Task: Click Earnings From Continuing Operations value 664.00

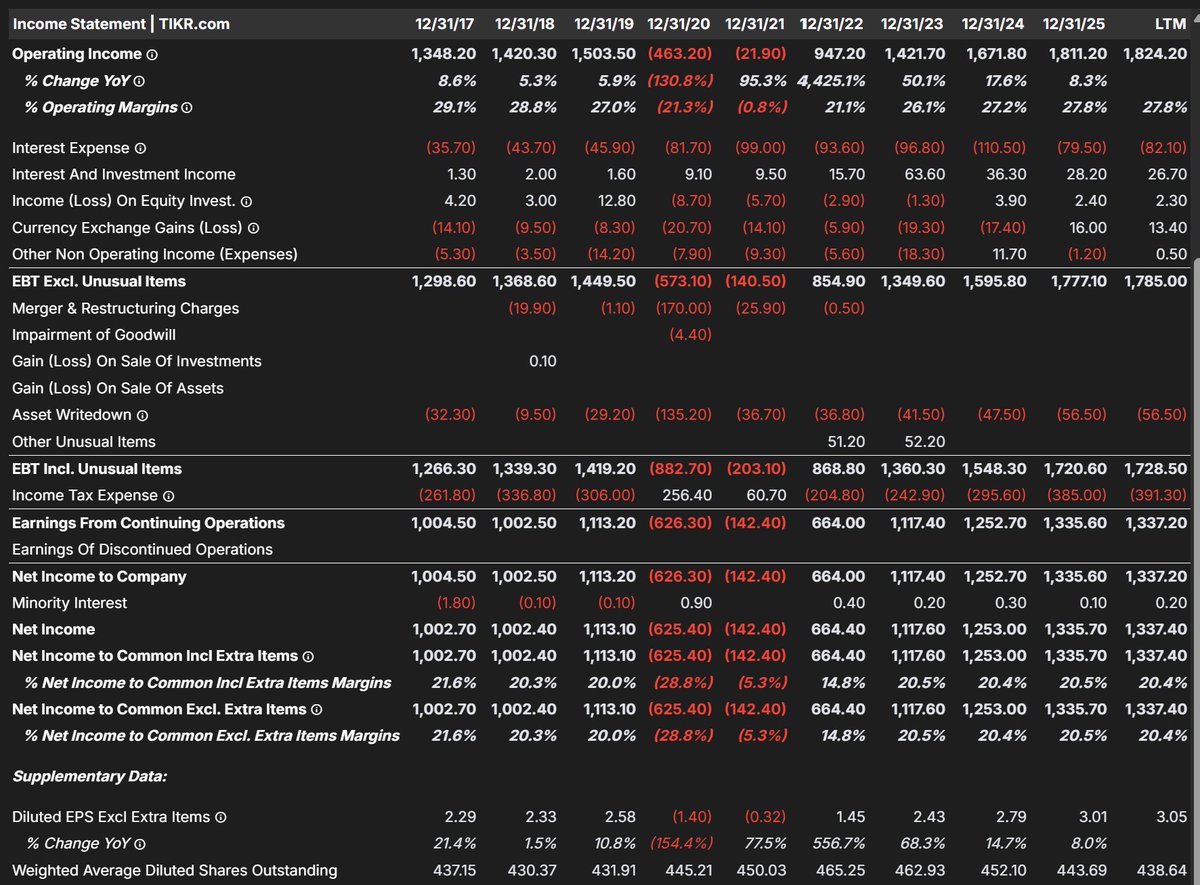Action: [840, 522]
